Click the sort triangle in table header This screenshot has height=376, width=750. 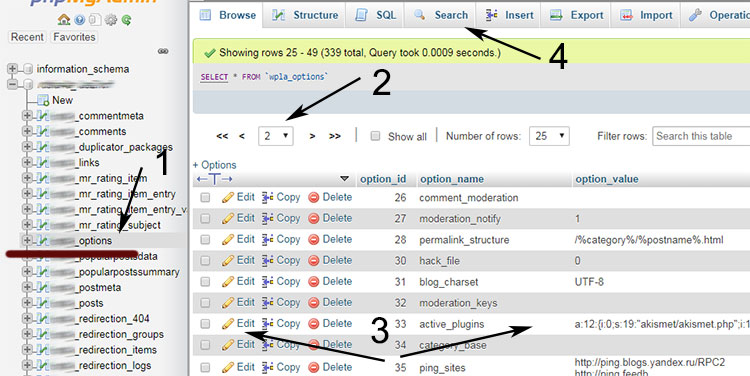[344, 179]
